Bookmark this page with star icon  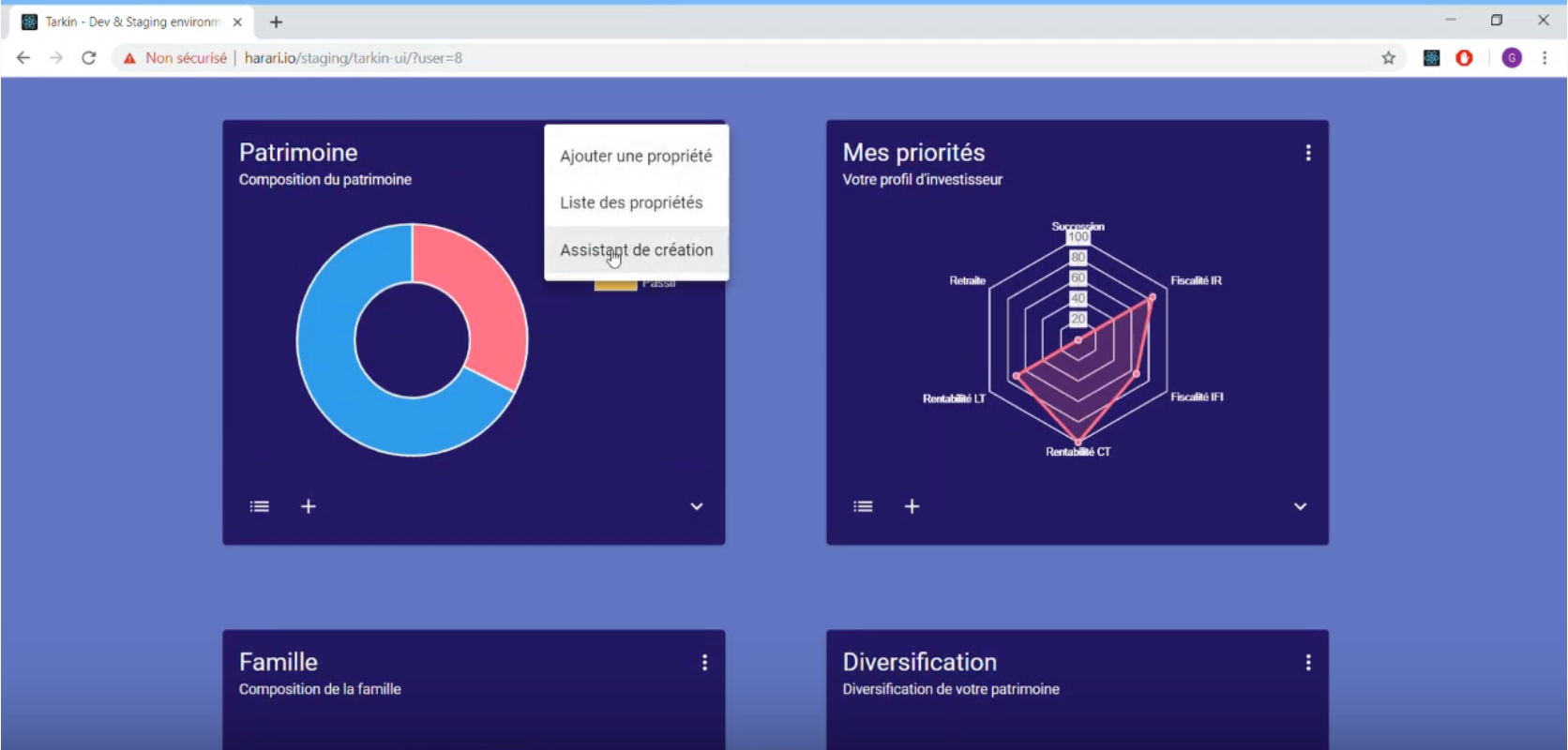[x=1389, y=58]
